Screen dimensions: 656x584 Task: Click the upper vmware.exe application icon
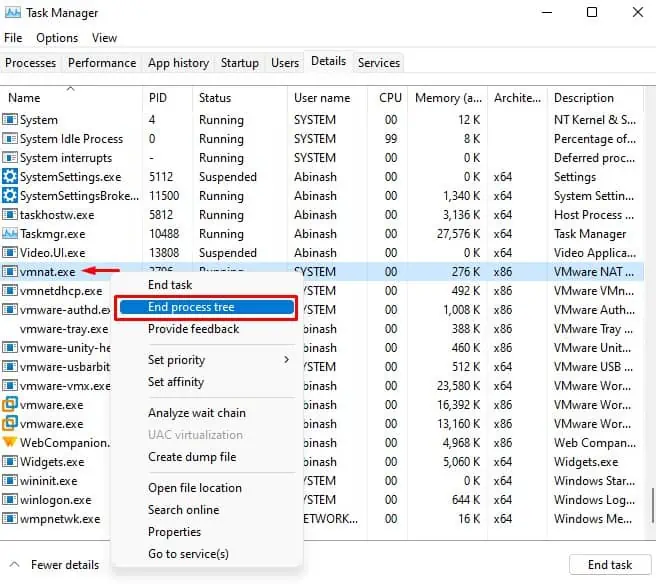point(10,405)
